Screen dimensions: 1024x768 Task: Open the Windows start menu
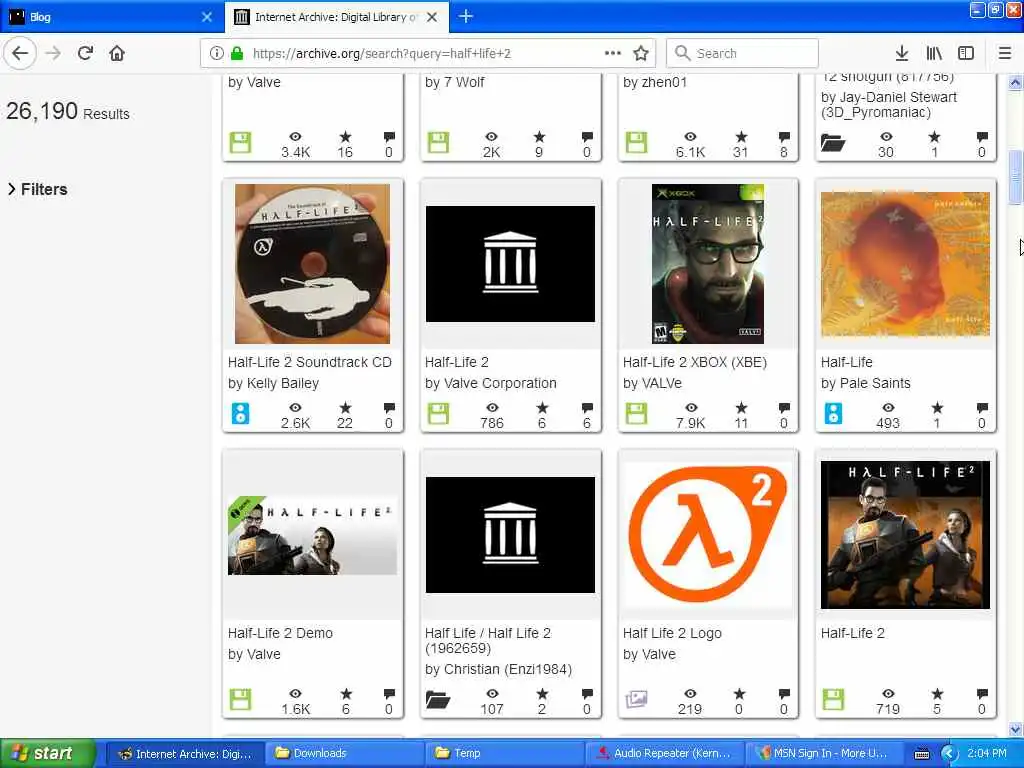(x=47, y=754)
